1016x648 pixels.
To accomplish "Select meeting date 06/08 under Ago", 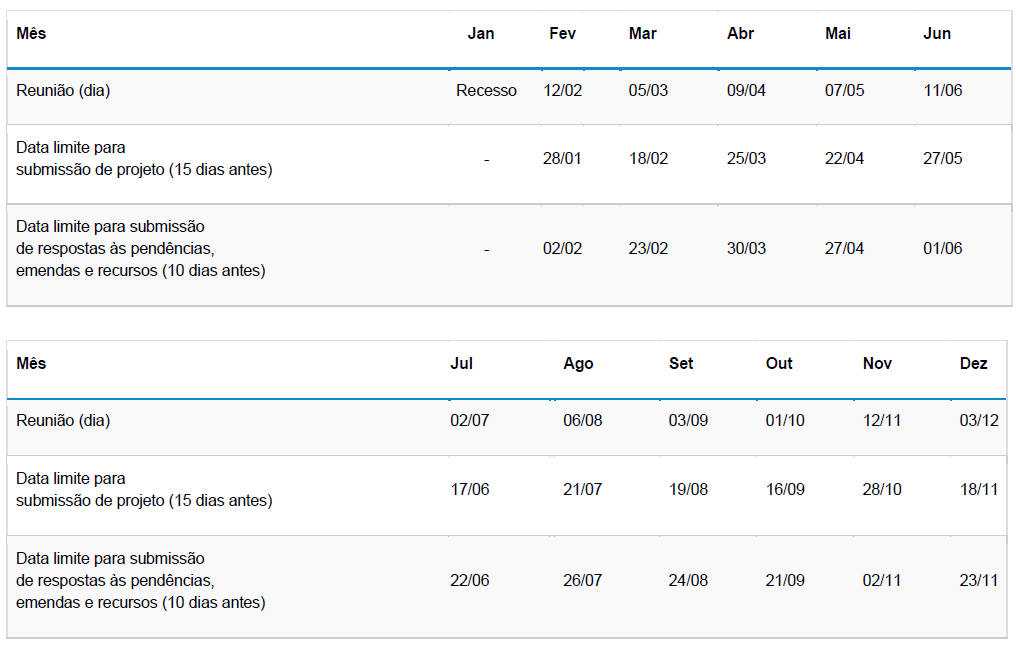I will pyautogui.click(x=583, y=421).
